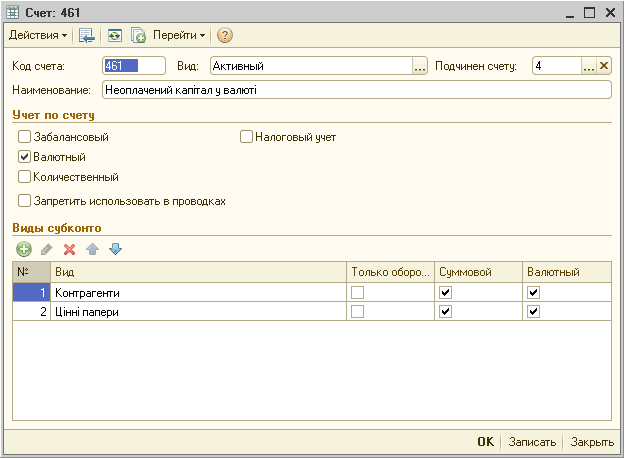Uncheck the Валютный account checkbox

(24, 157)
